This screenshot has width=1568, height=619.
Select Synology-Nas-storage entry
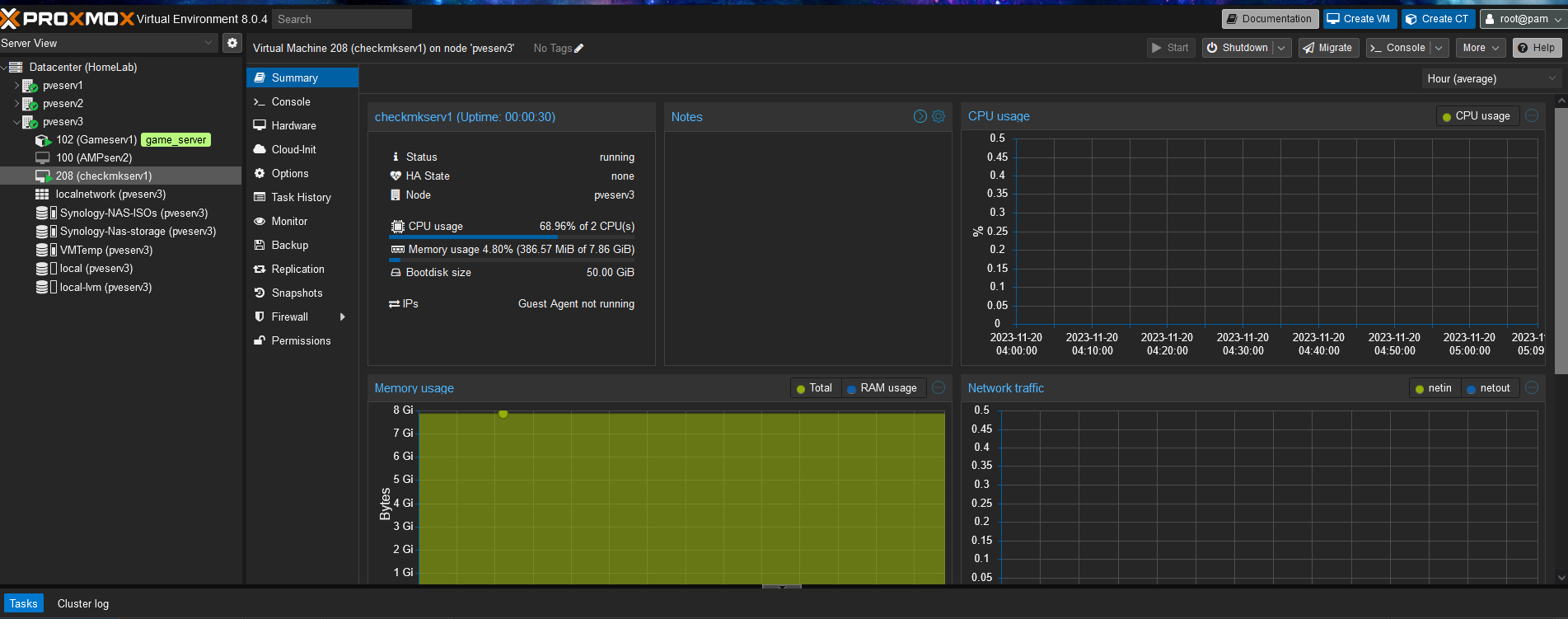(138, 231)
